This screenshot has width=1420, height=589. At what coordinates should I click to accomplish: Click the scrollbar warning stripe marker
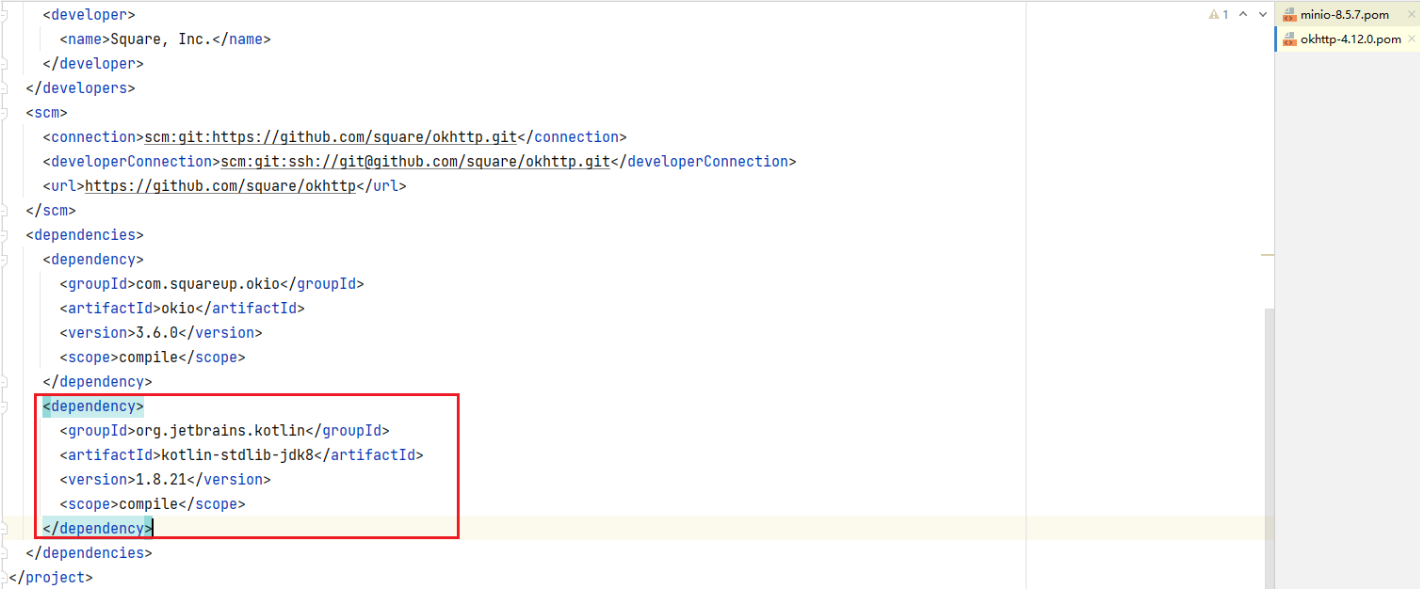click(1268, 255)
